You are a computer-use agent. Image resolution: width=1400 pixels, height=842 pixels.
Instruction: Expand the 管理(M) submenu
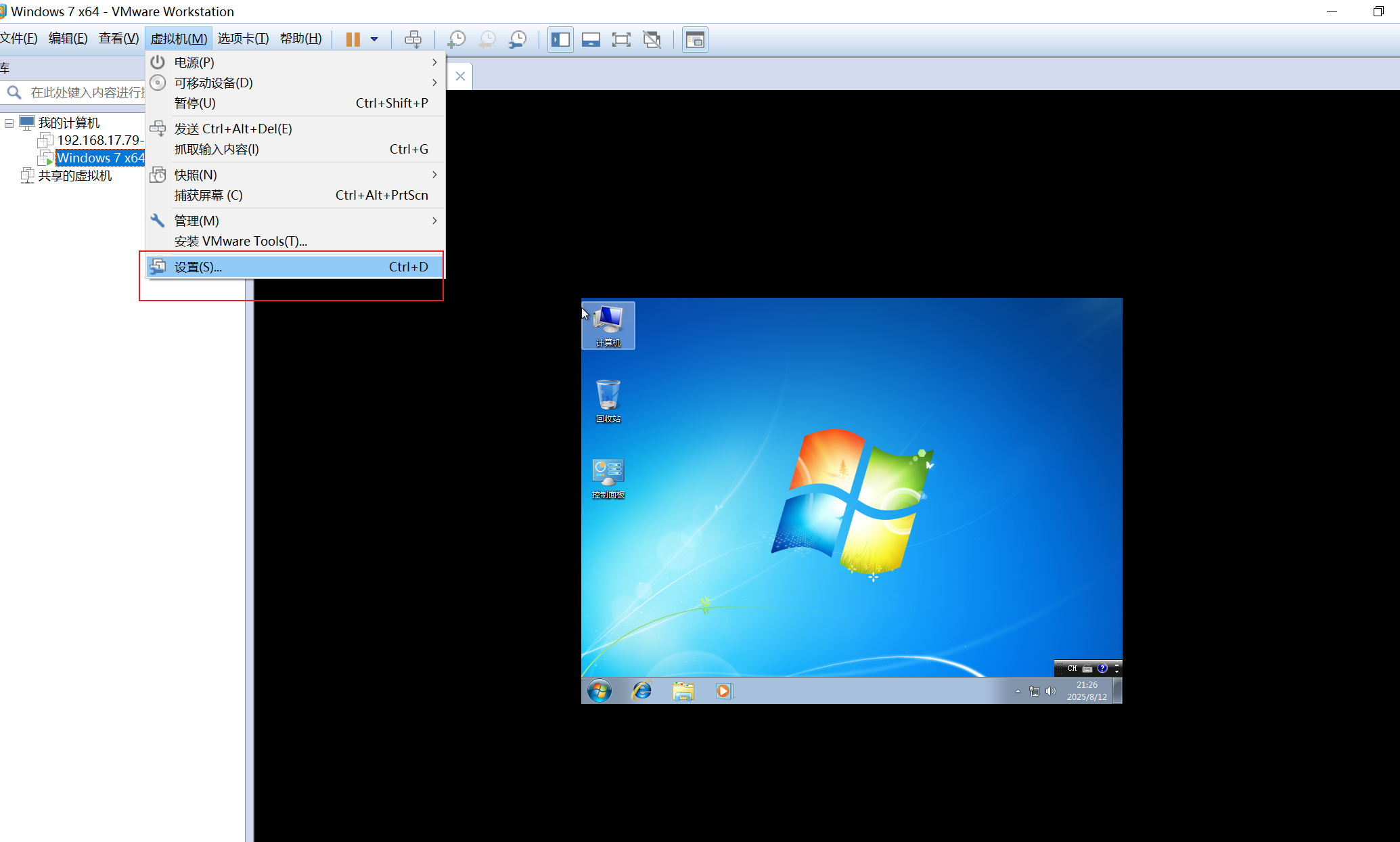tap(296, 221)
